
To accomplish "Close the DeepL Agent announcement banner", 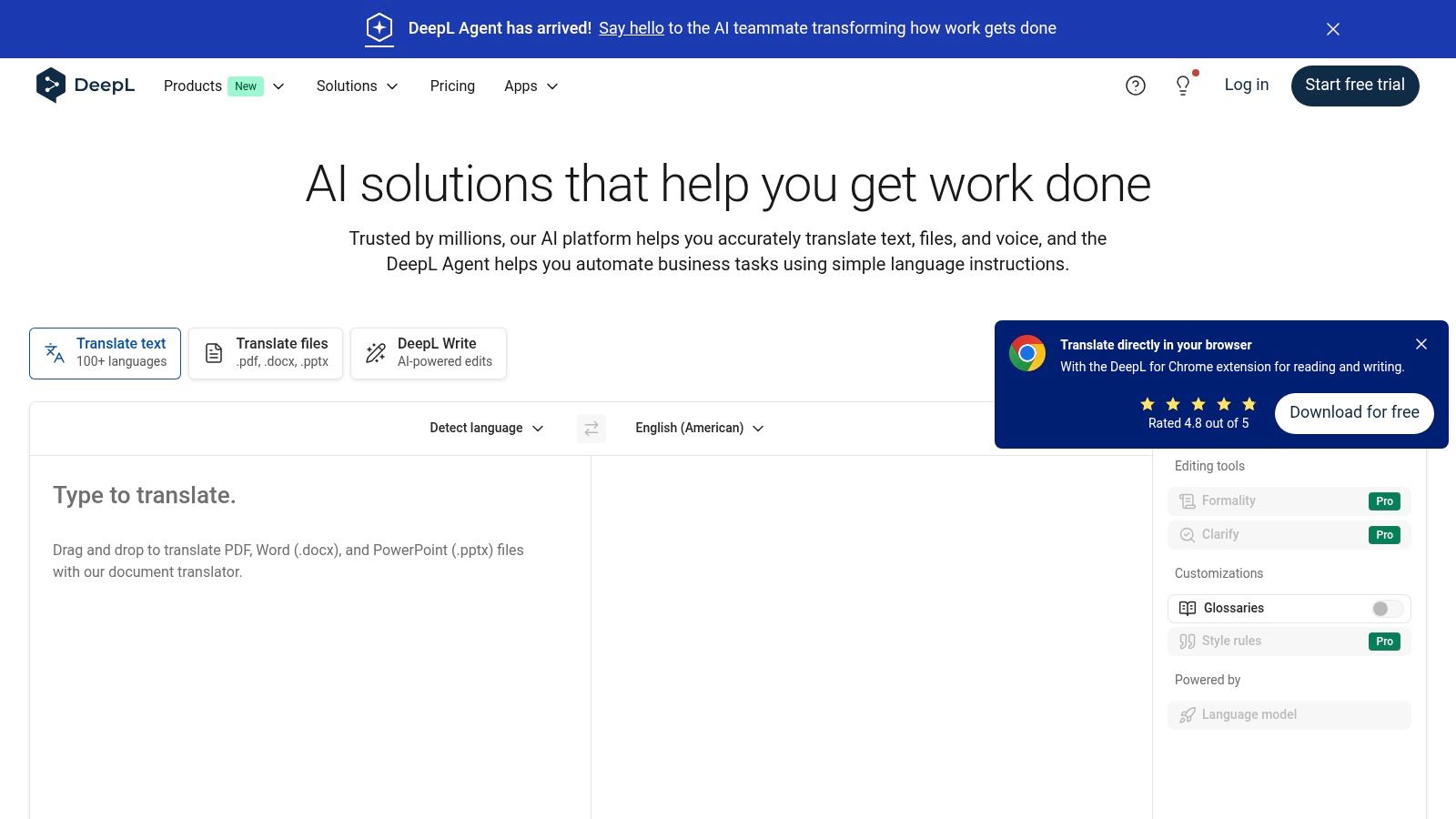I will [1333, 29].
